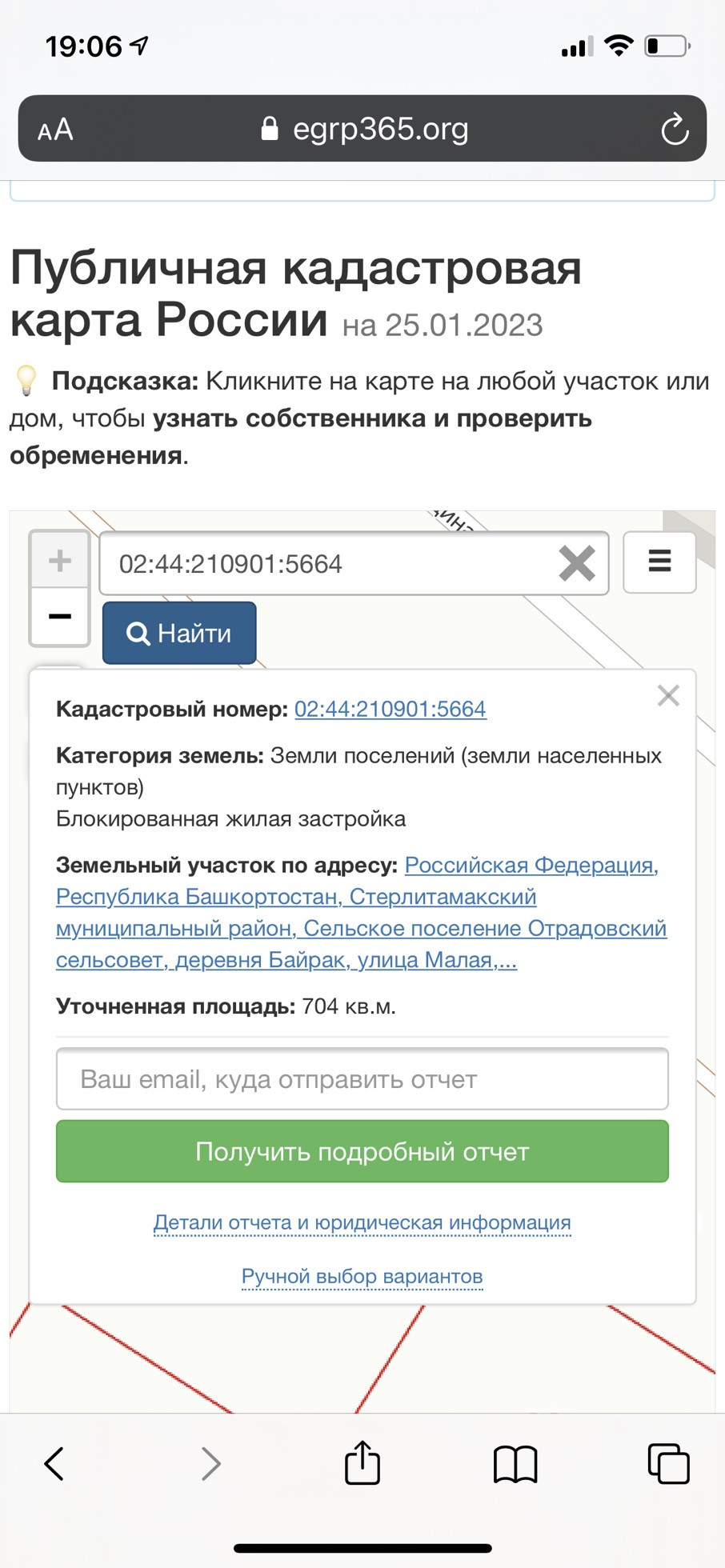Tap the cadastral number search field

(328, 564)
